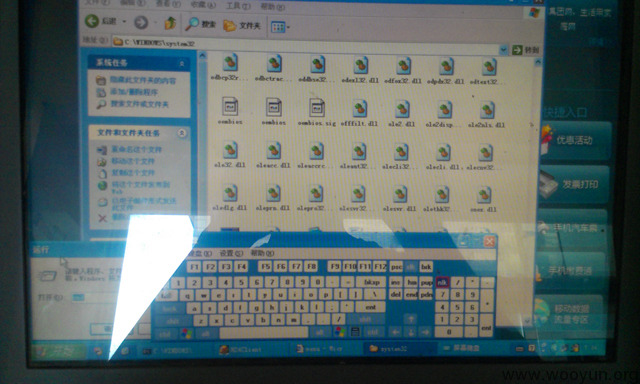Image resolution: width=640 pixels, height=384 pixels.
Task: Click the Start button on taskbar
Action: coord(58,351)
